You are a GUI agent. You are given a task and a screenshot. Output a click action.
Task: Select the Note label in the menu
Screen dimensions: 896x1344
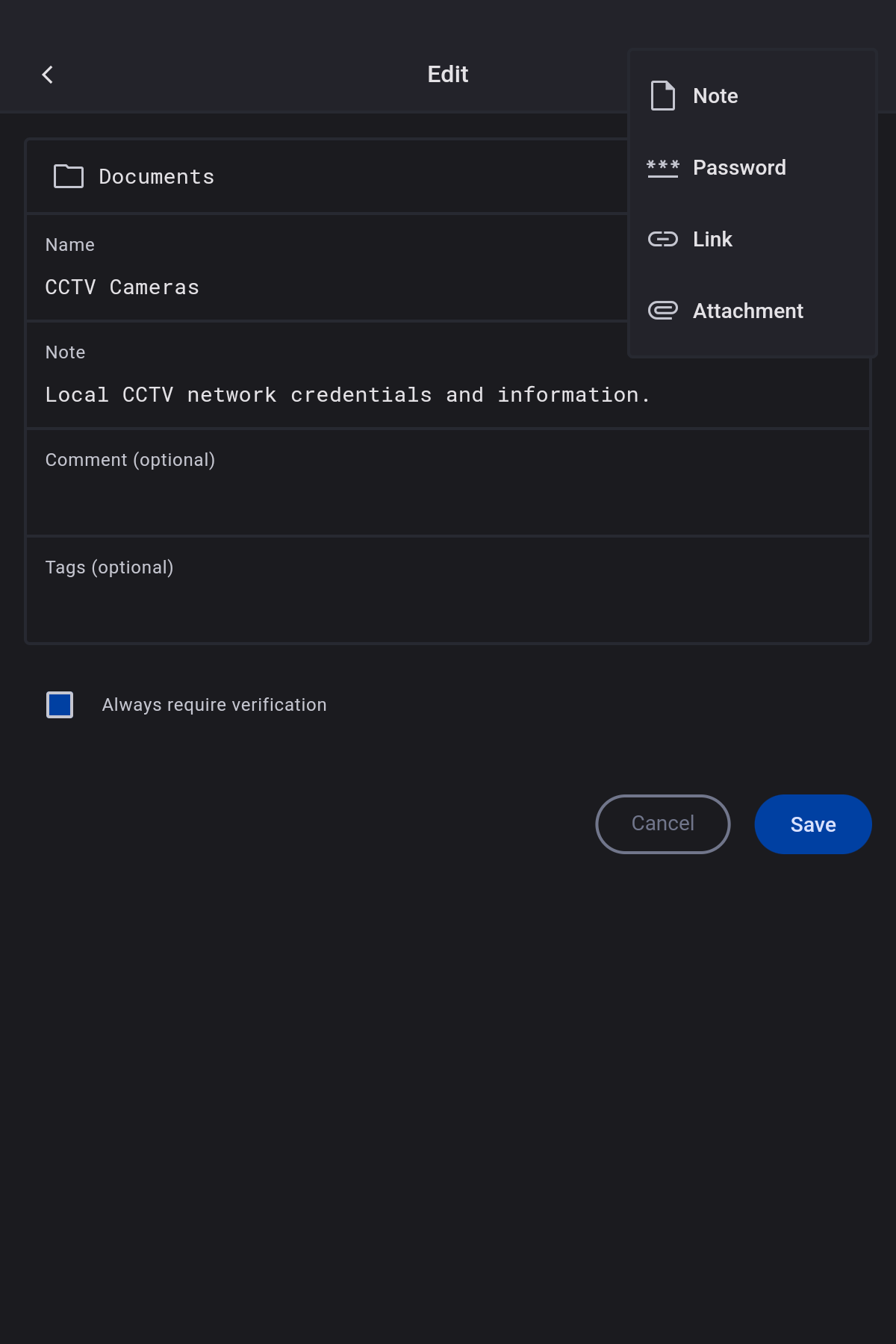715,96
